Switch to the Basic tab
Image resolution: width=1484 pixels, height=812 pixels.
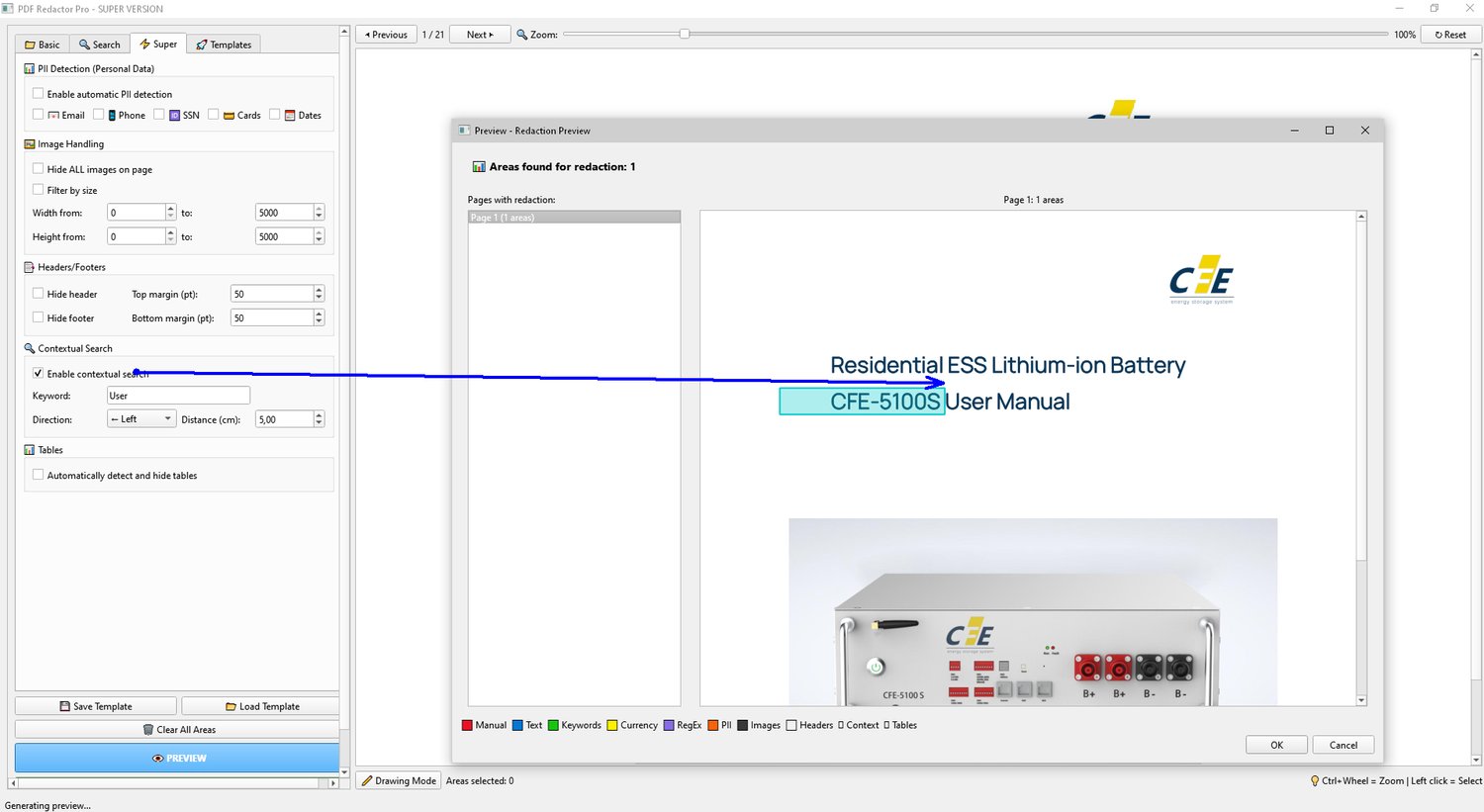point(42,45)
